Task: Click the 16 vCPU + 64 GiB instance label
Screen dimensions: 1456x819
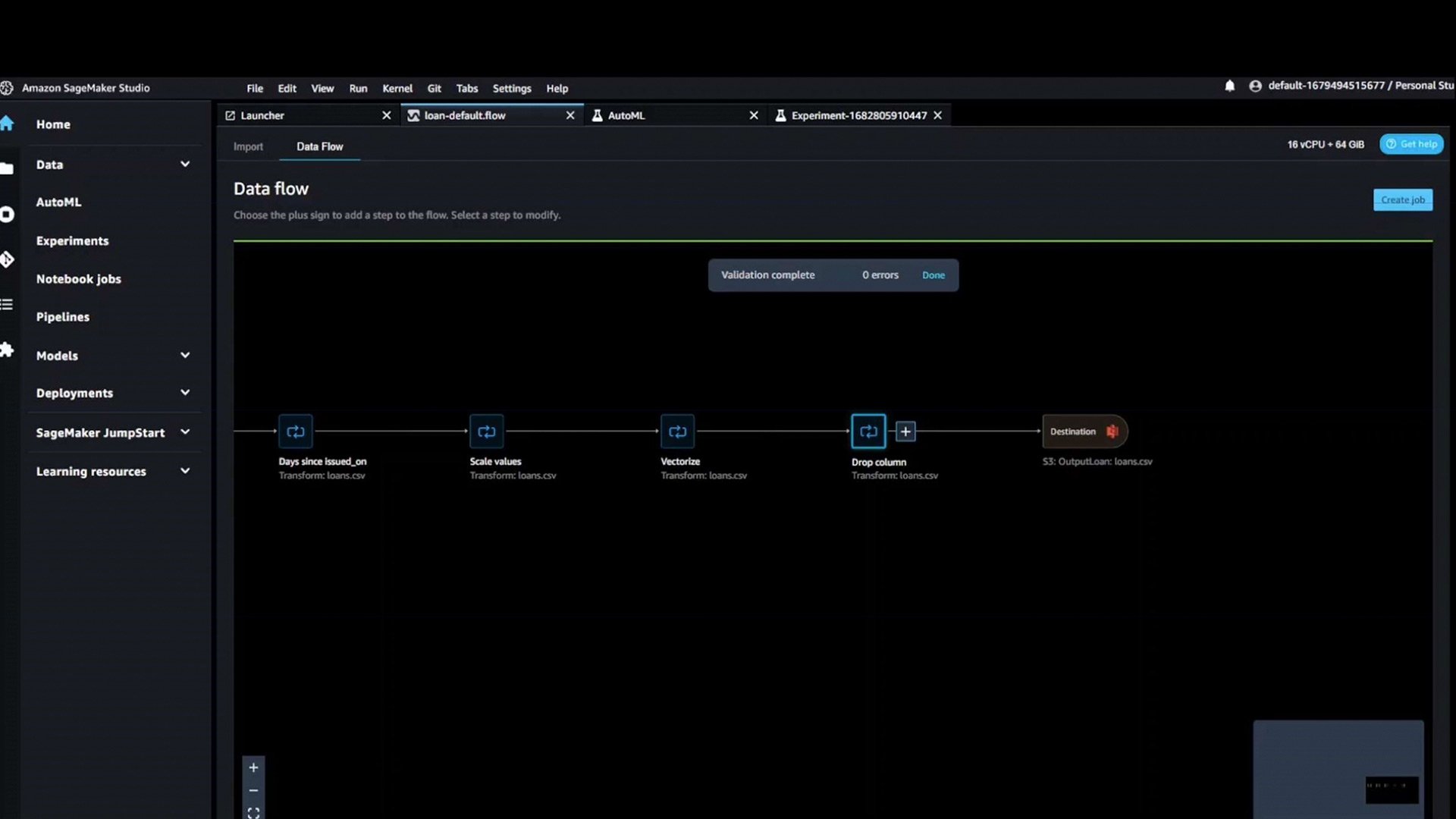Action: (1325, 144)
